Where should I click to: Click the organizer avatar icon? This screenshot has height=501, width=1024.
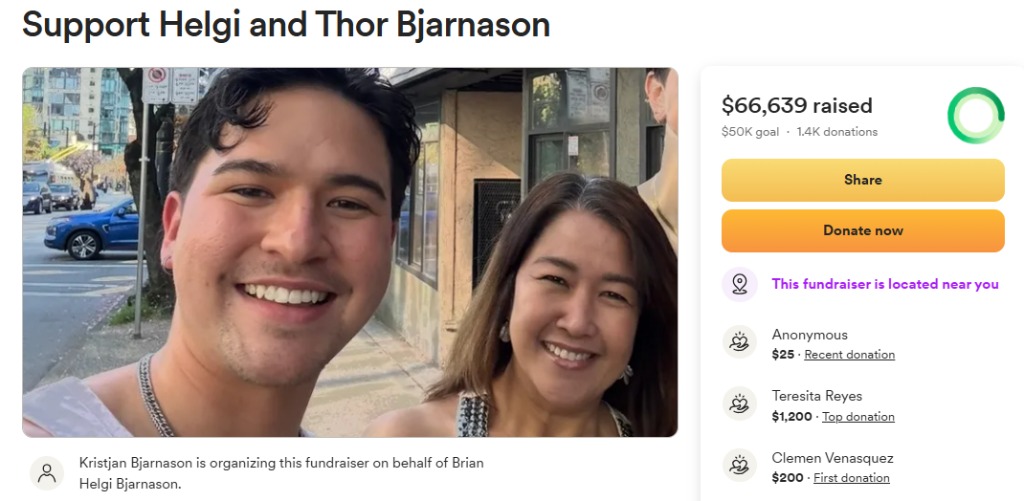(x=47, y=473)
